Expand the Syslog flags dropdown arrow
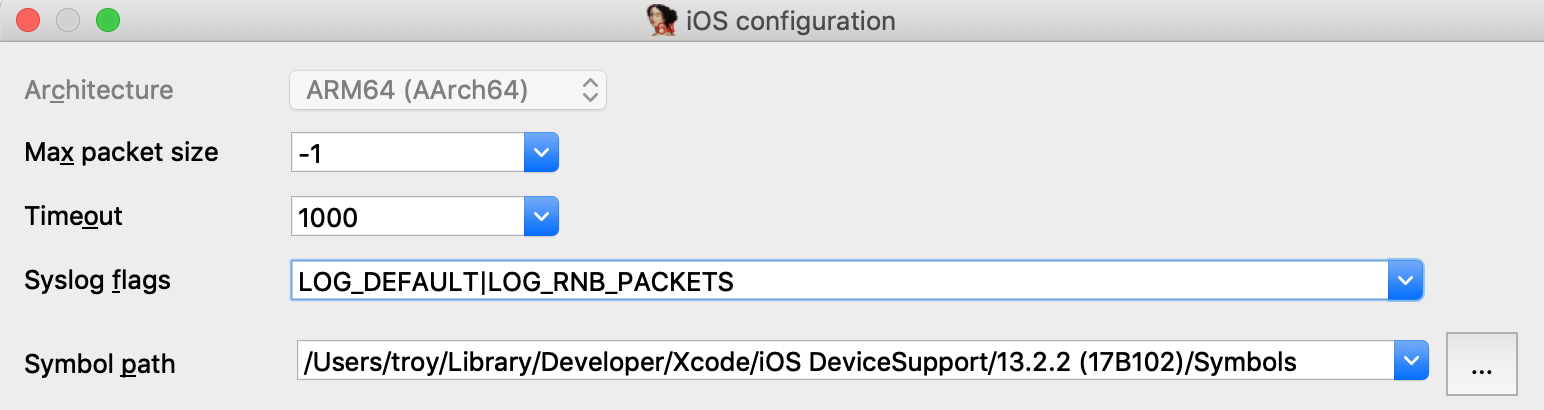The image size is (1544, 410). tap(1405, 281)
